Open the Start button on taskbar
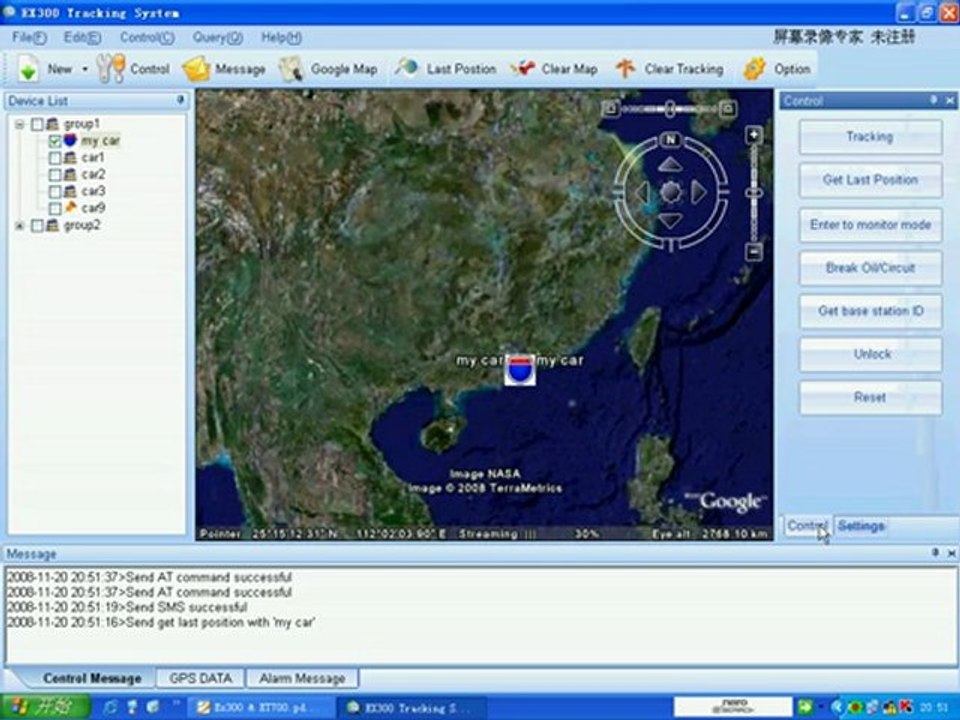Image resolution: width=960 pixels, height=720 pixels. (x=45, y=707)
